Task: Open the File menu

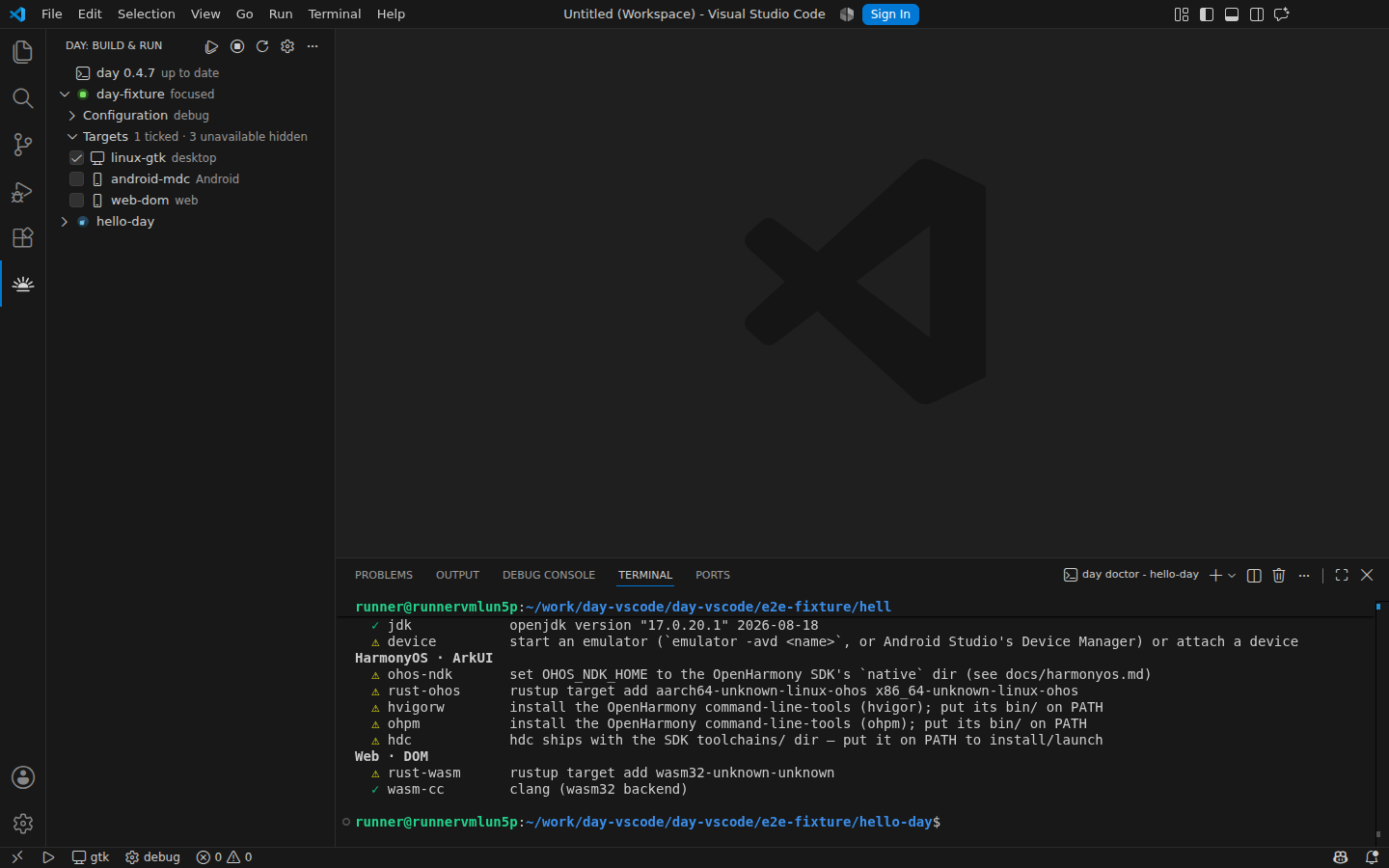Action: point(52,14)
